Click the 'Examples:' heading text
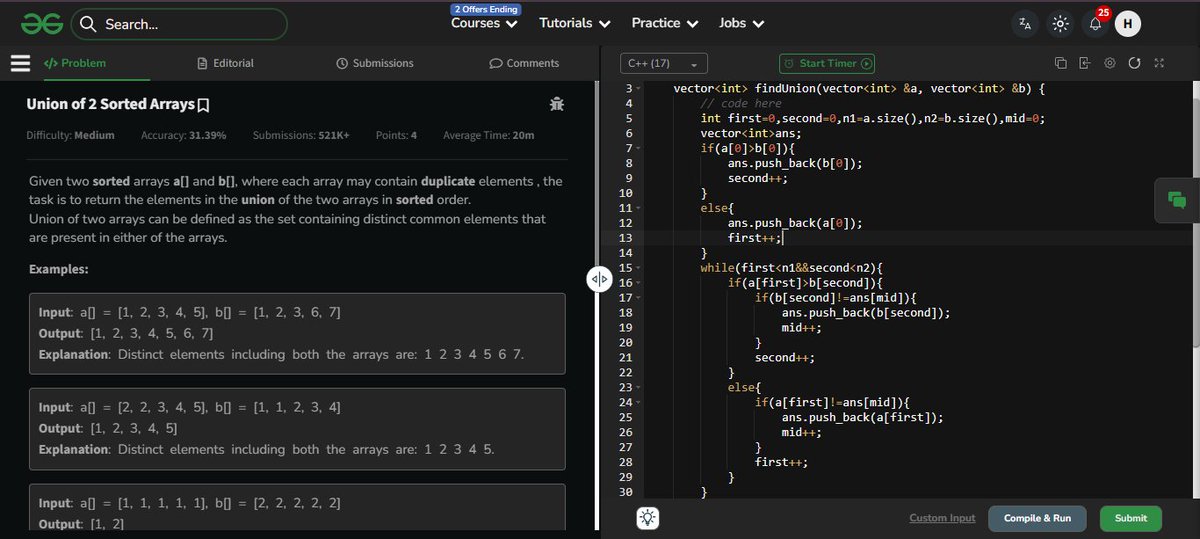Viewport: 1200px width, 539px height. (58, 270)
